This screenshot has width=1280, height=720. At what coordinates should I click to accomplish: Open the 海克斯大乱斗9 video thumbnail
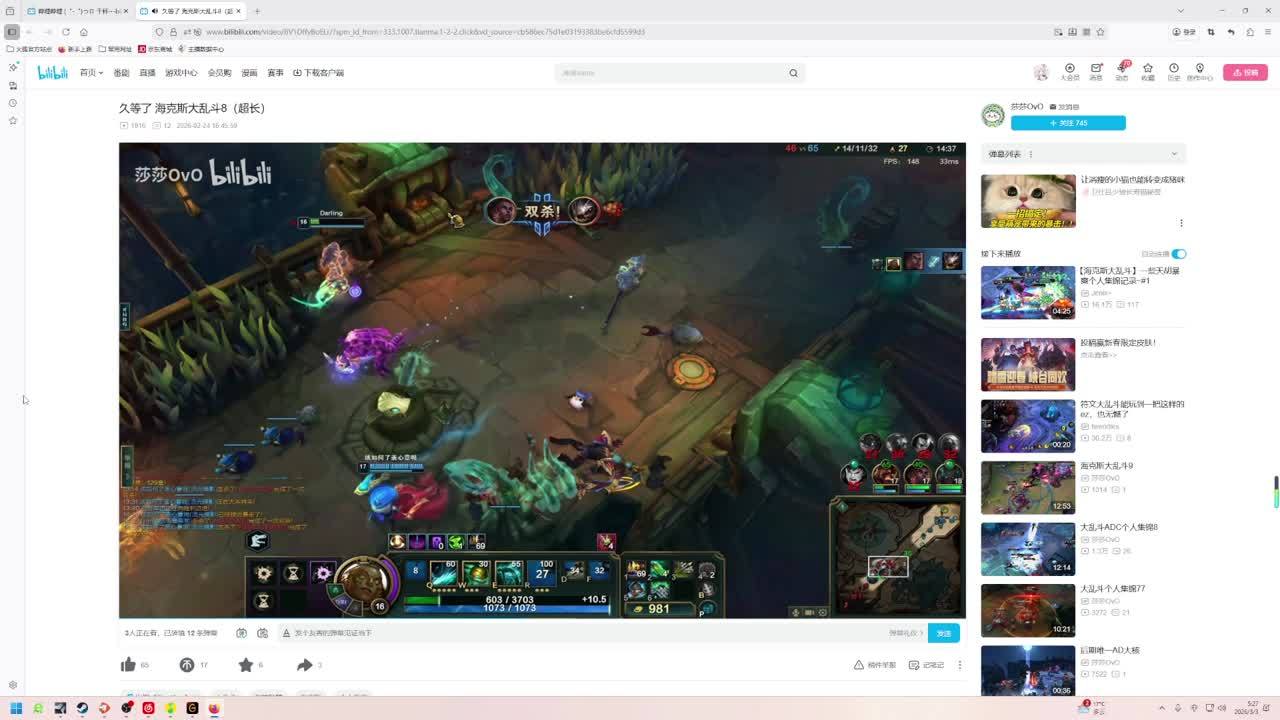click(x=1028, y=487)
